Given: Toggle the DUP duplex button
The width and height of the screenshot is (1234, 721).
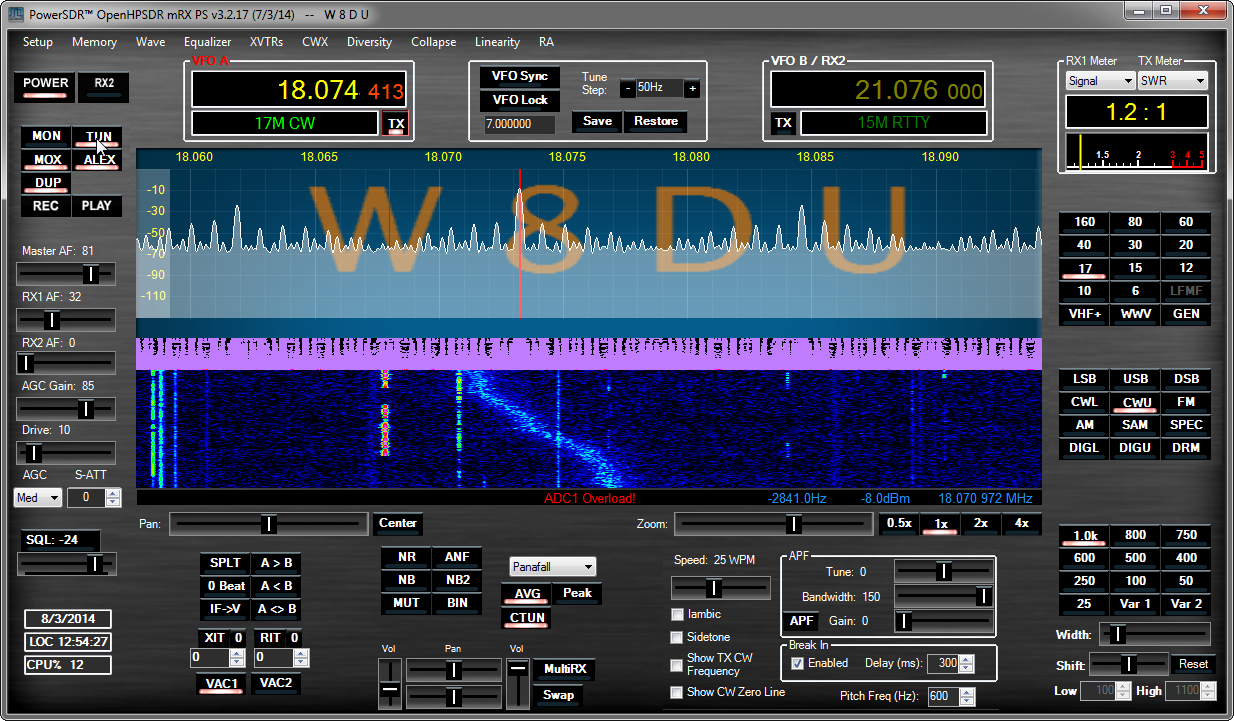Looking at the screenshot, I should [x=46, y=184].
